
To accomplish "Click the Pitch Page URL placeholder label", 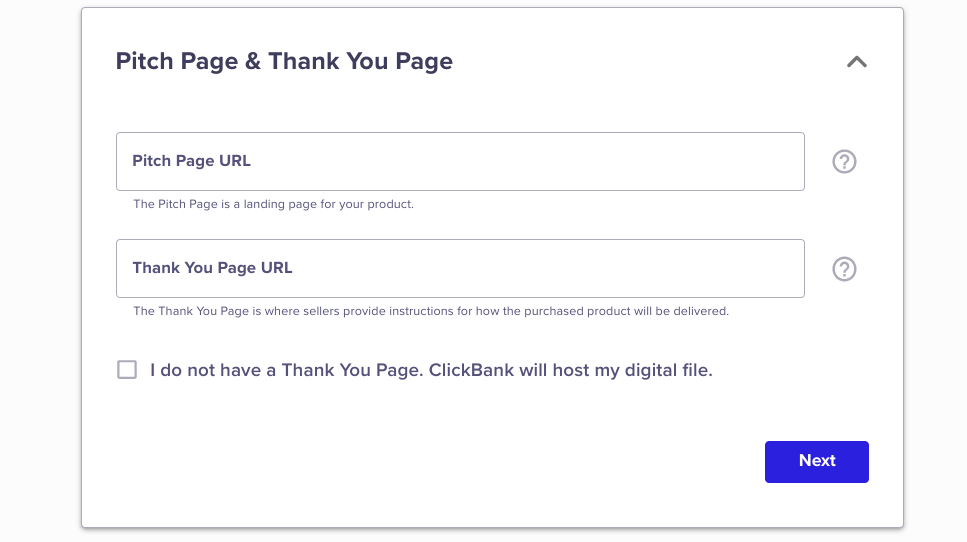I will tap(192, 161).
